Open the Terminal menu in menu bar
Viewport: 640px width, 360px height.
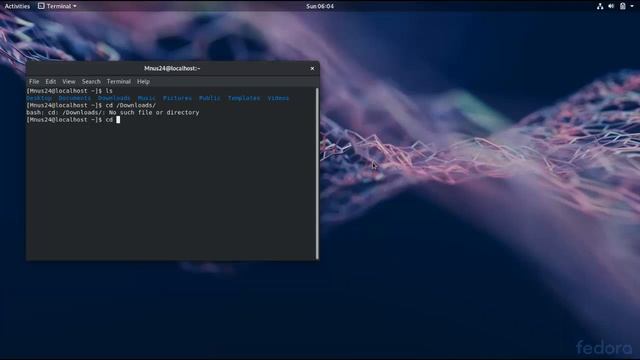pos(119,82)
